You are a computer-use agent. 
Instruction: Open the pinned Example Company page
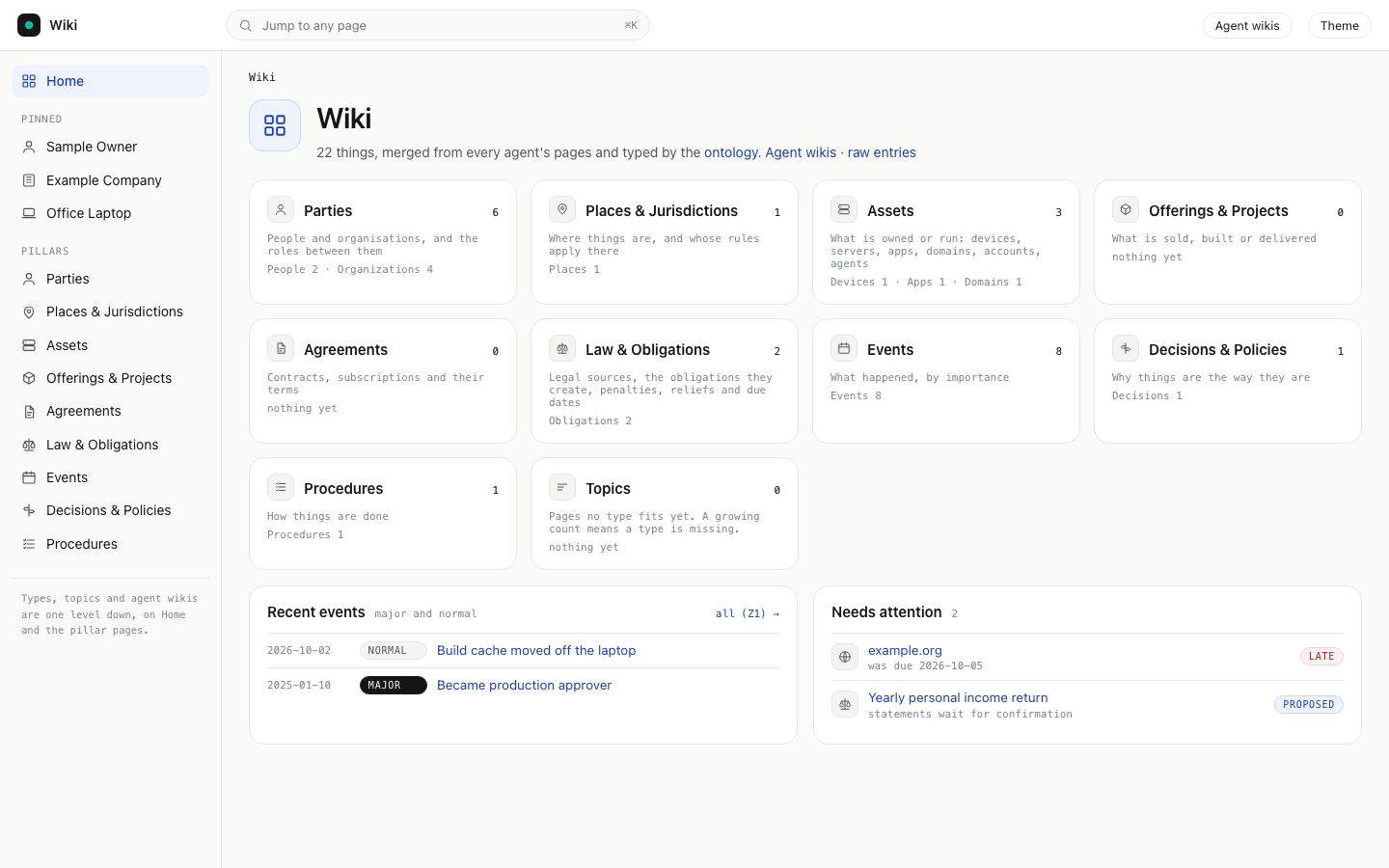coord(110,180)
